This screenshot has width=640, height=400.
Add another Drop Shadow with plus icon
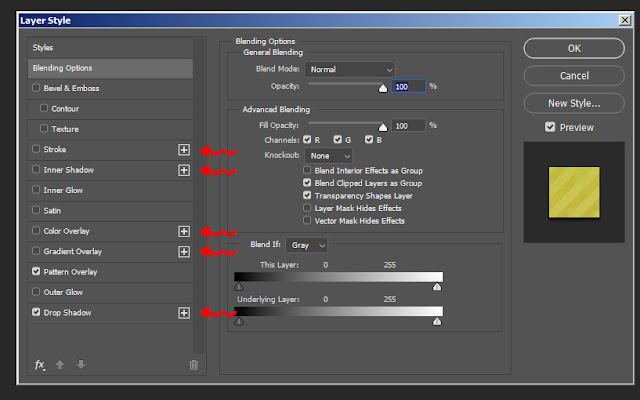(x=184, y=313)
